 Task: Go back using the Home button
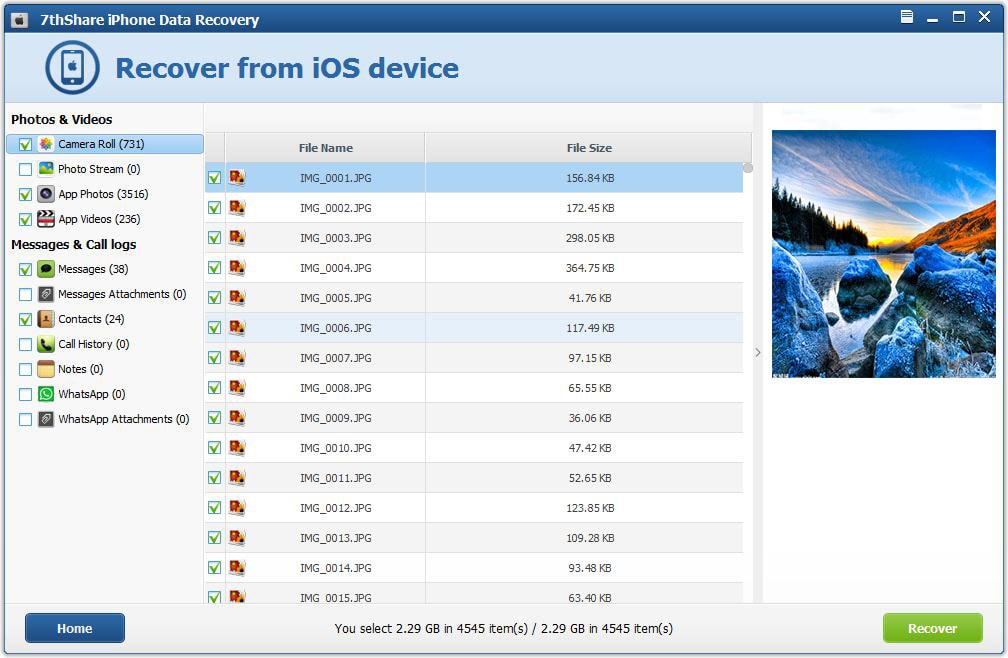[x=75, y=628]
